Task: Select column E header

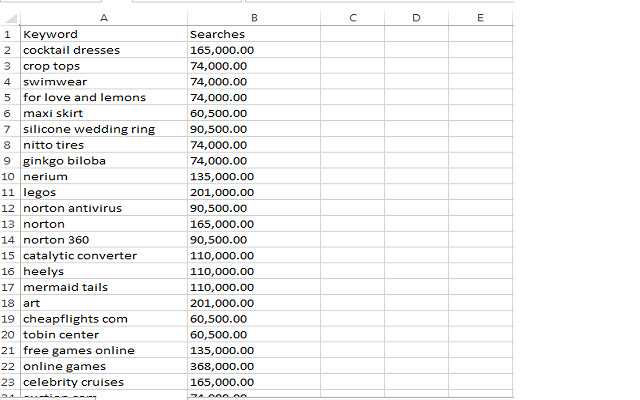Action: 480,18
